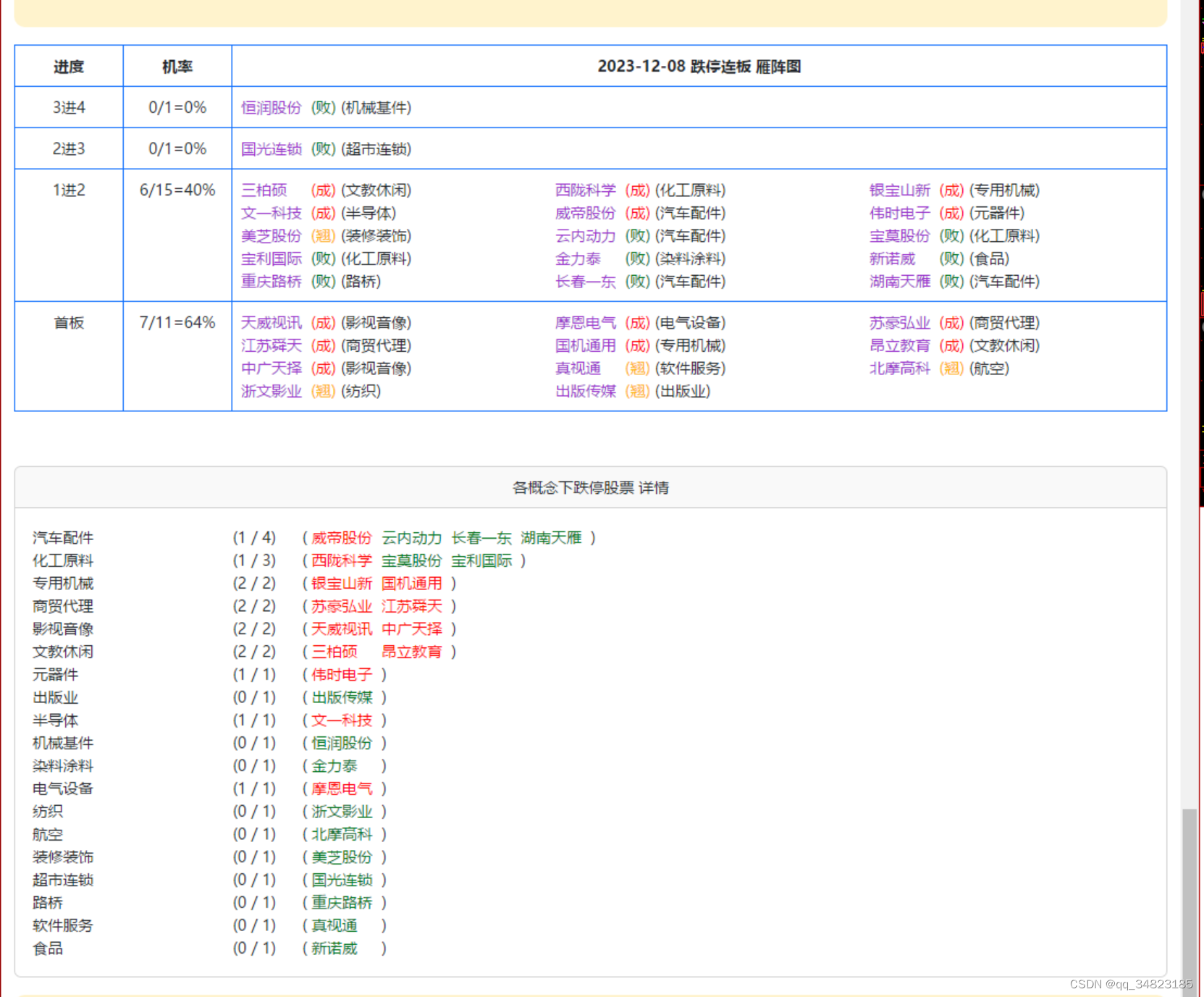The image size is (1204, 997).
Task: Click 重庆路桥 link in 1进2 row
Action: click(271, 282)
